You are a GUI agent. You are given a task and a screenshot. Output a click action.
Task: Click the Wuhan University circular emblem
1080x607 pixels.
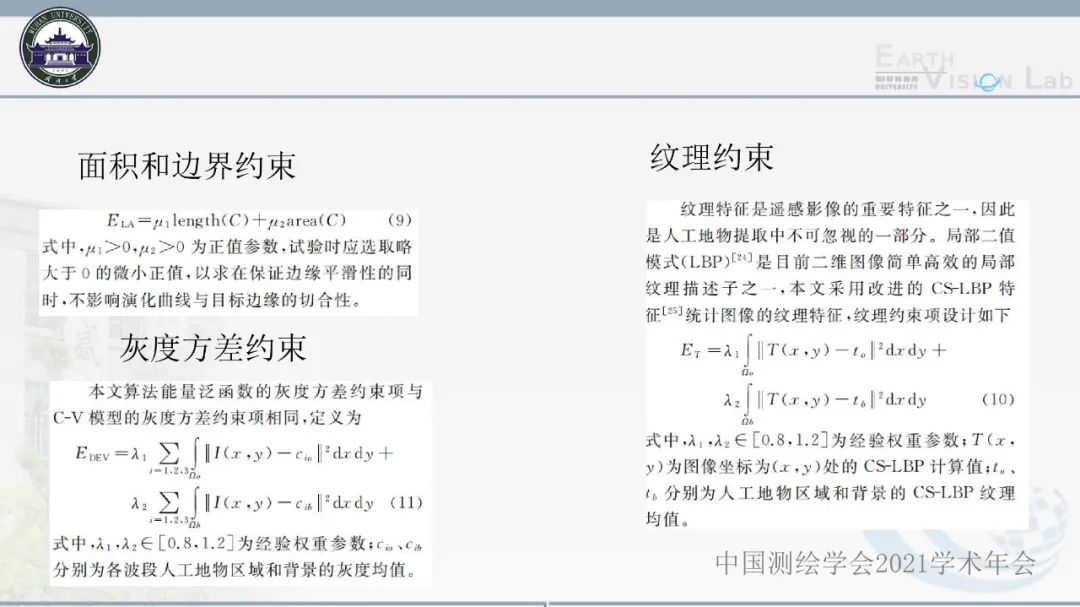click(x=61, y=46)
